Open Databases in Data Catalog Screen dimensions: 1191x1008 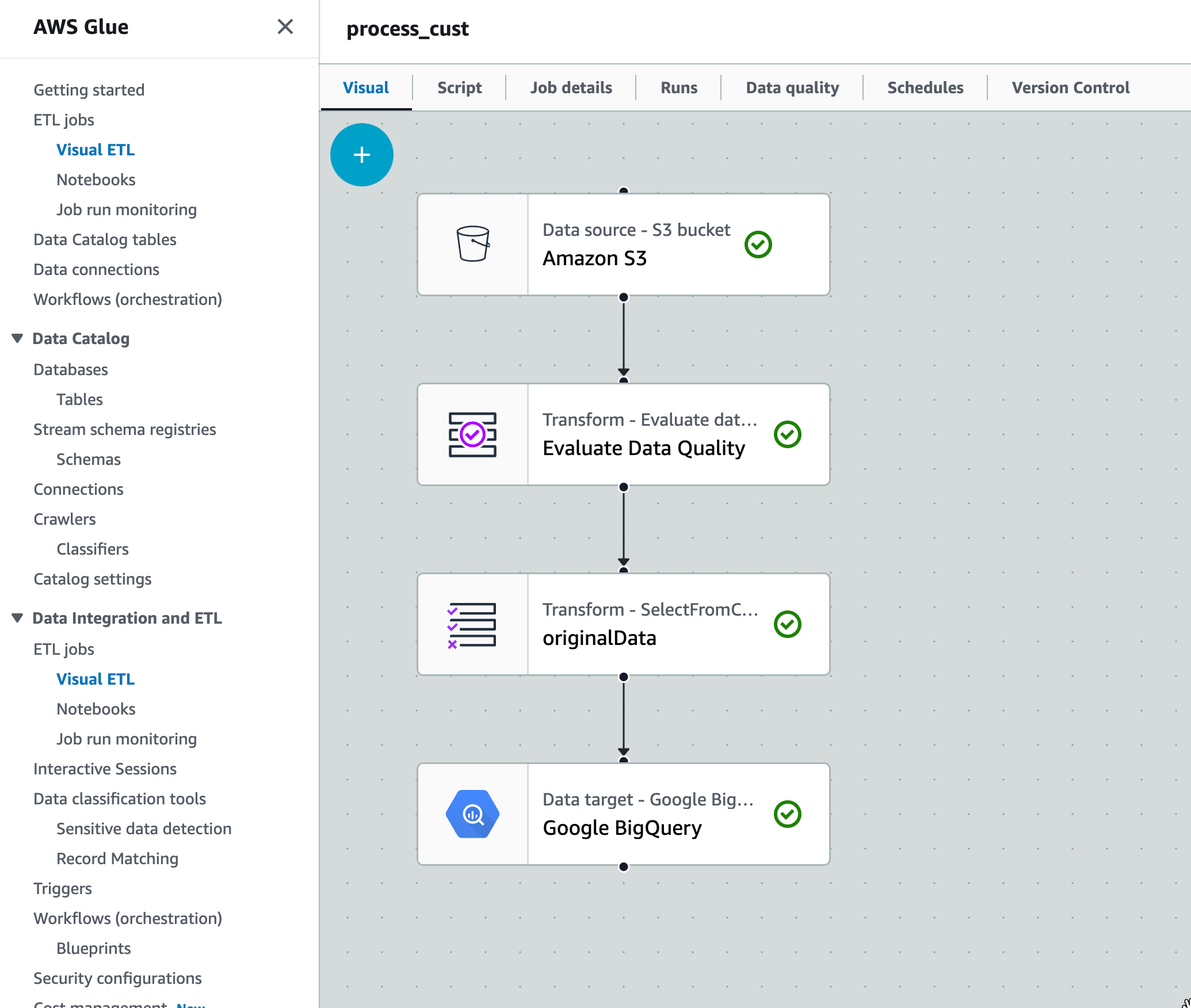click(x=71, y=369)
